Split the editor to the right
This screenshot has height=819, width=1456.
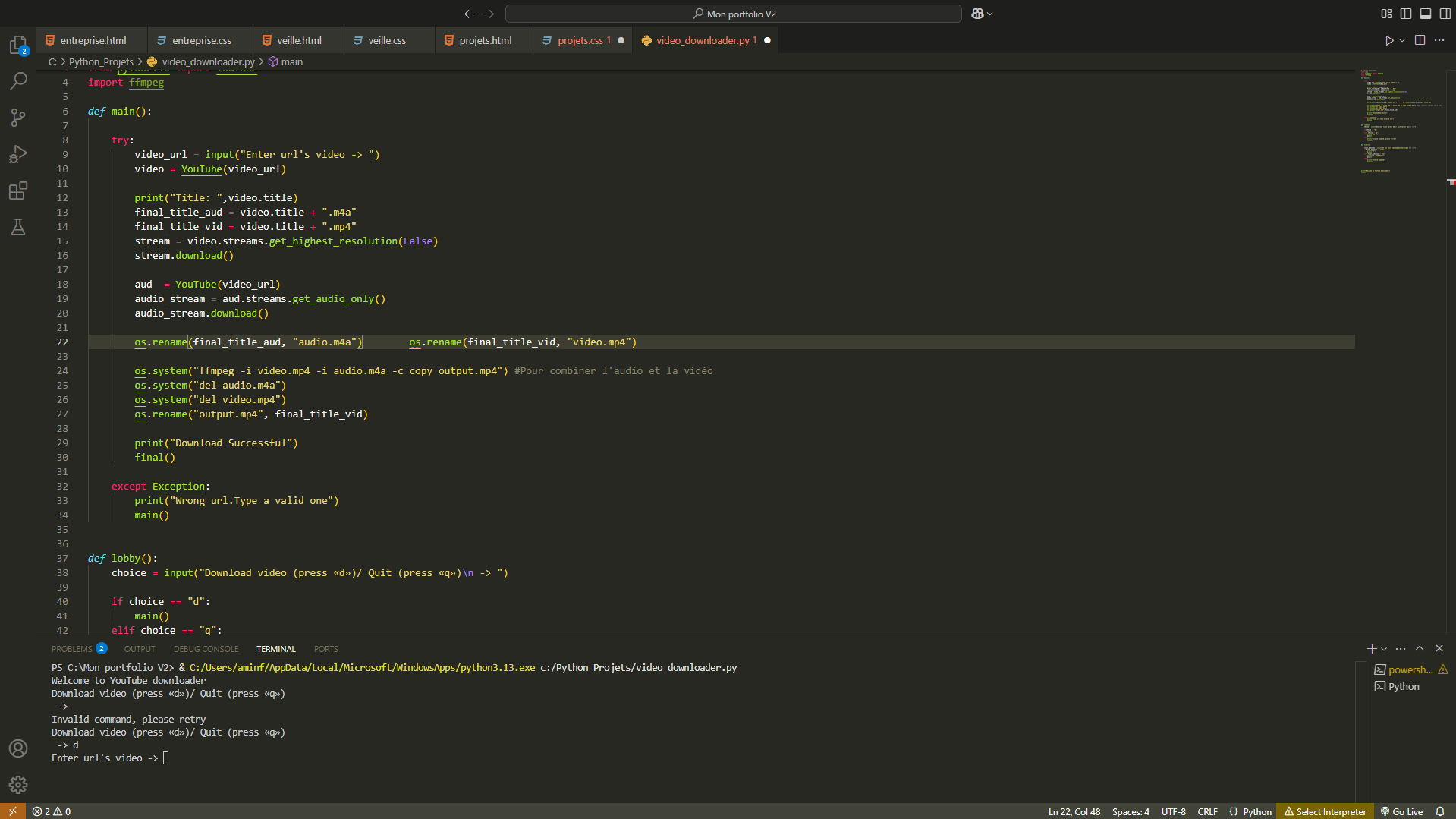click(1420, 40)
